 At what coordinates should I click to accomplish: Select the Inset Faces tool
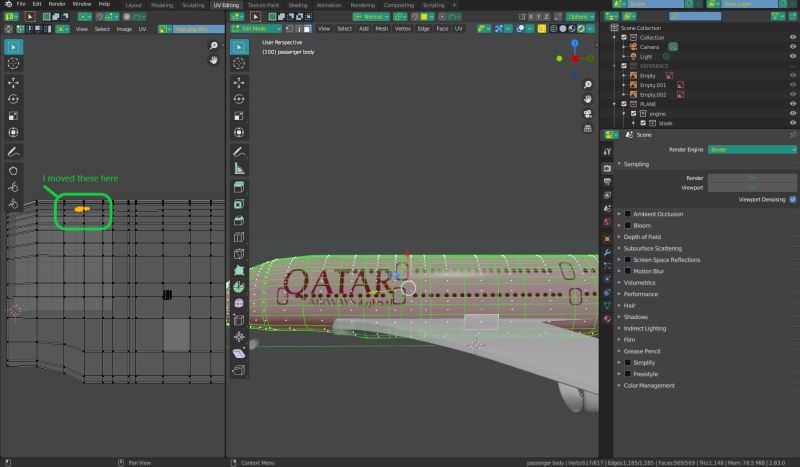tap(239, 204)
